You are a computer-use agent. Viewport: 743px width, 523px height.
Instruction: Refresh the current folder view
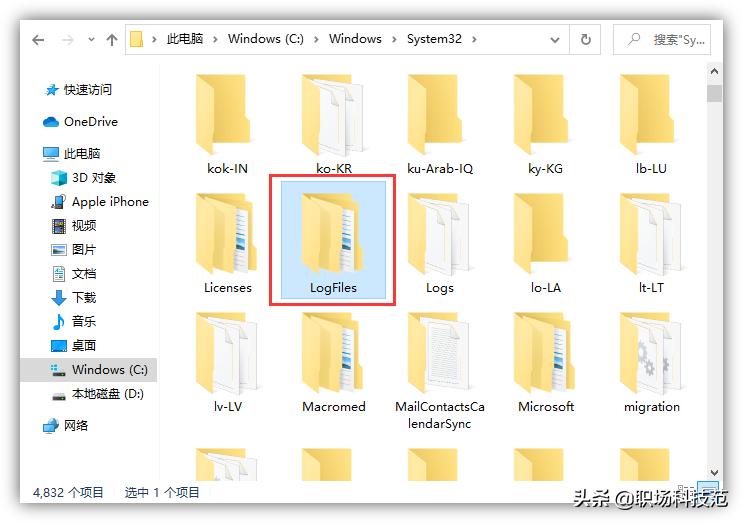[586, 39]
